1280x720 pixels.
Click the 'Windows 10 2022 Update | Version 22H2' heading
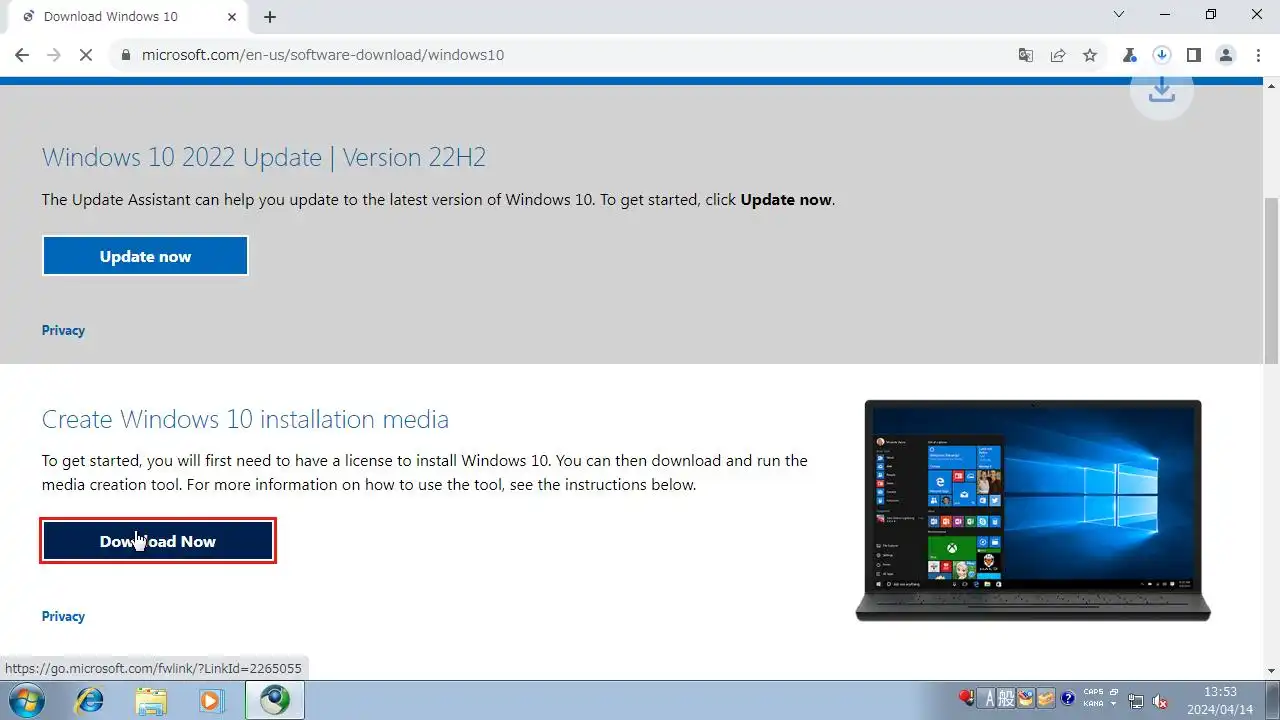tap(264, 157)
